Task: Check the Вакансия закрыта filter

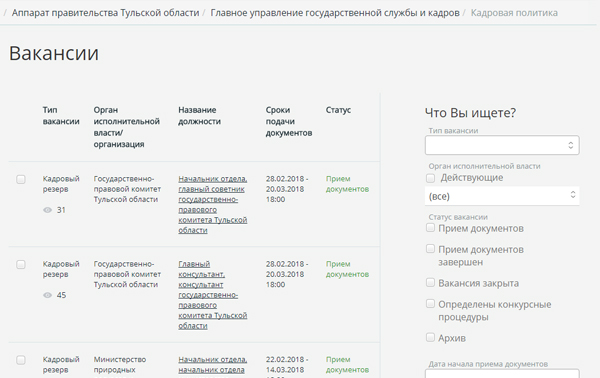Action: tap(430, 283)
